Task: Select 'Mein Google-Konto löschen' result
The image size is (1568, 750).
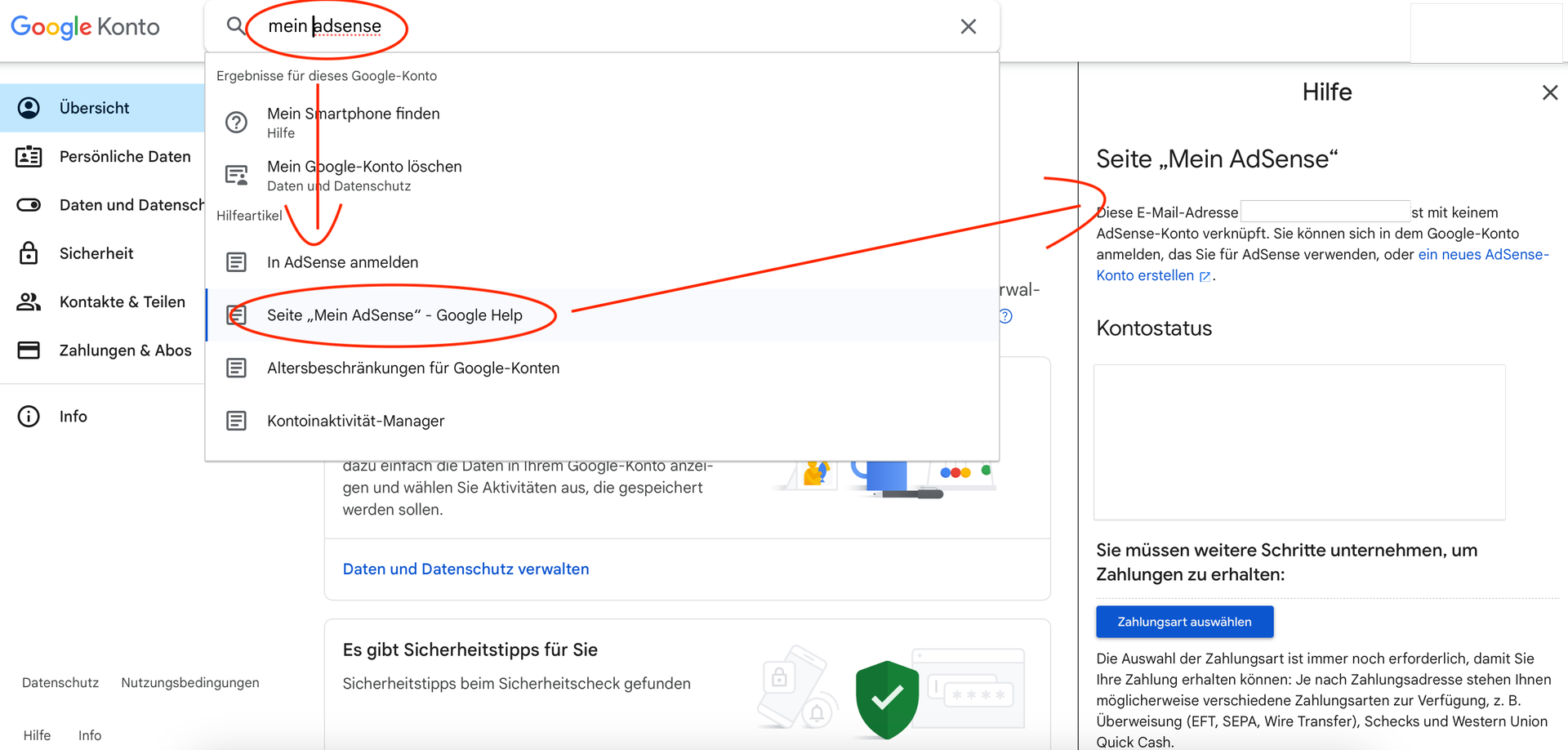Action: 364,167
